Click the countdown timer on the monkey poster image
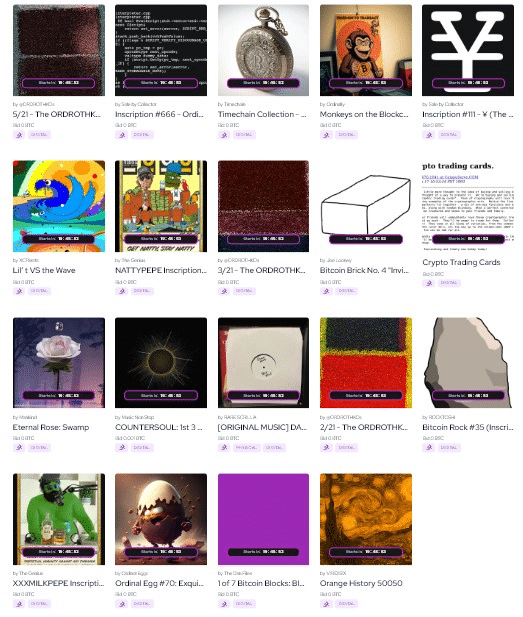Image resolution: width=523 pixels, height=617 pixels. click(x=366, y=83)
